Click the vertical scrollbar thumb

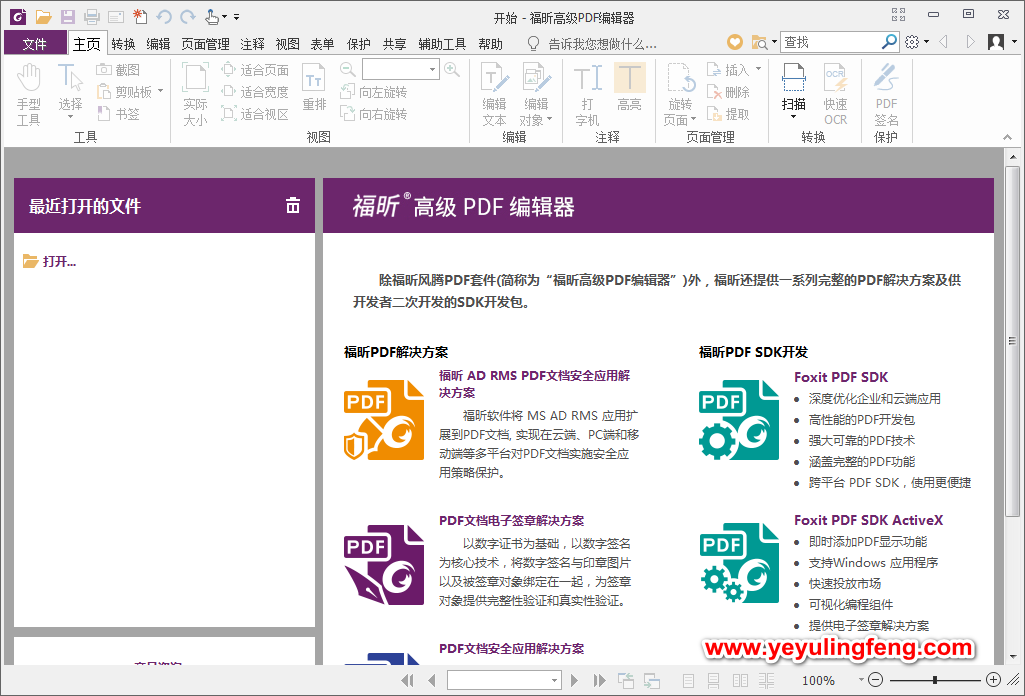tap(1012, 340)
